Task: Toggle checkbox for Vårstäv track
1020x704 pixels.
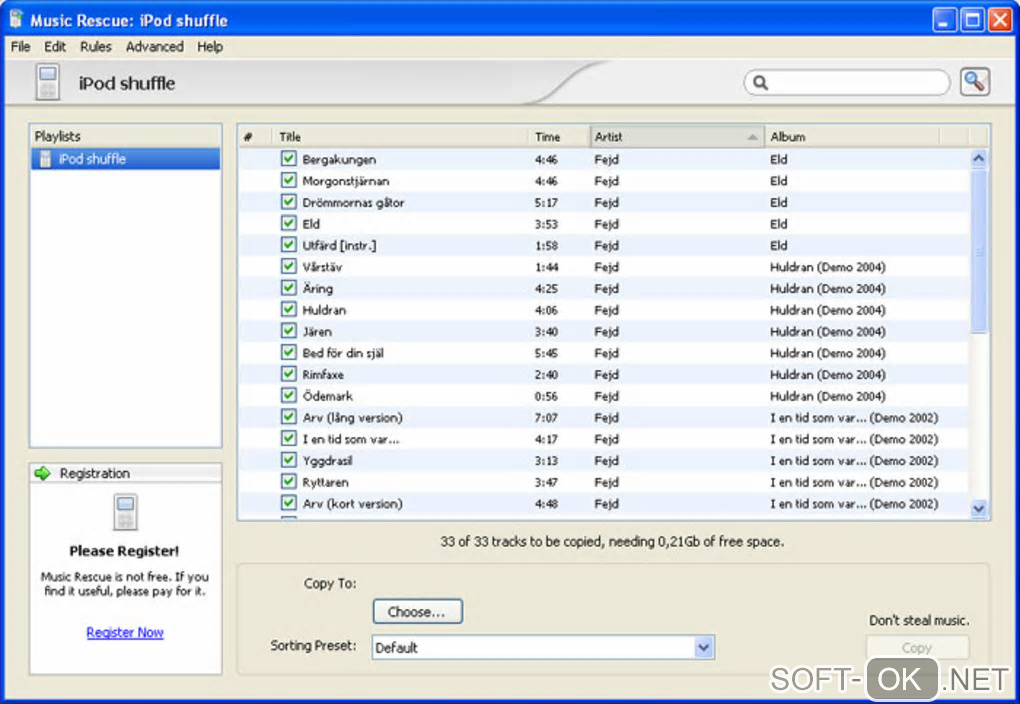Action: click(289, 266)
